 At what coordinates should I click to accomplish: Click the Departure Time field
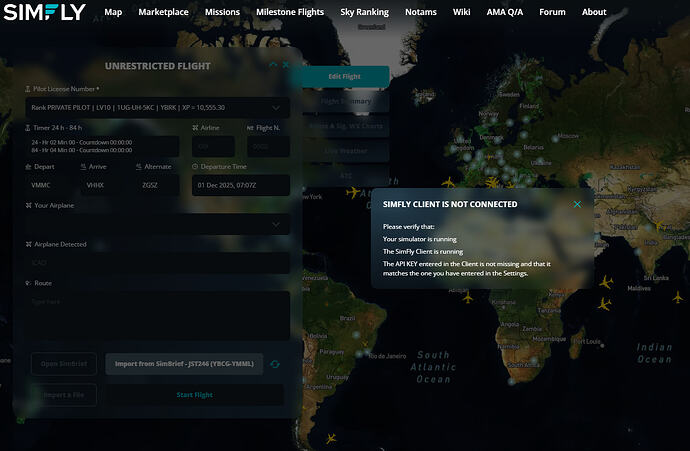point(240,186)
